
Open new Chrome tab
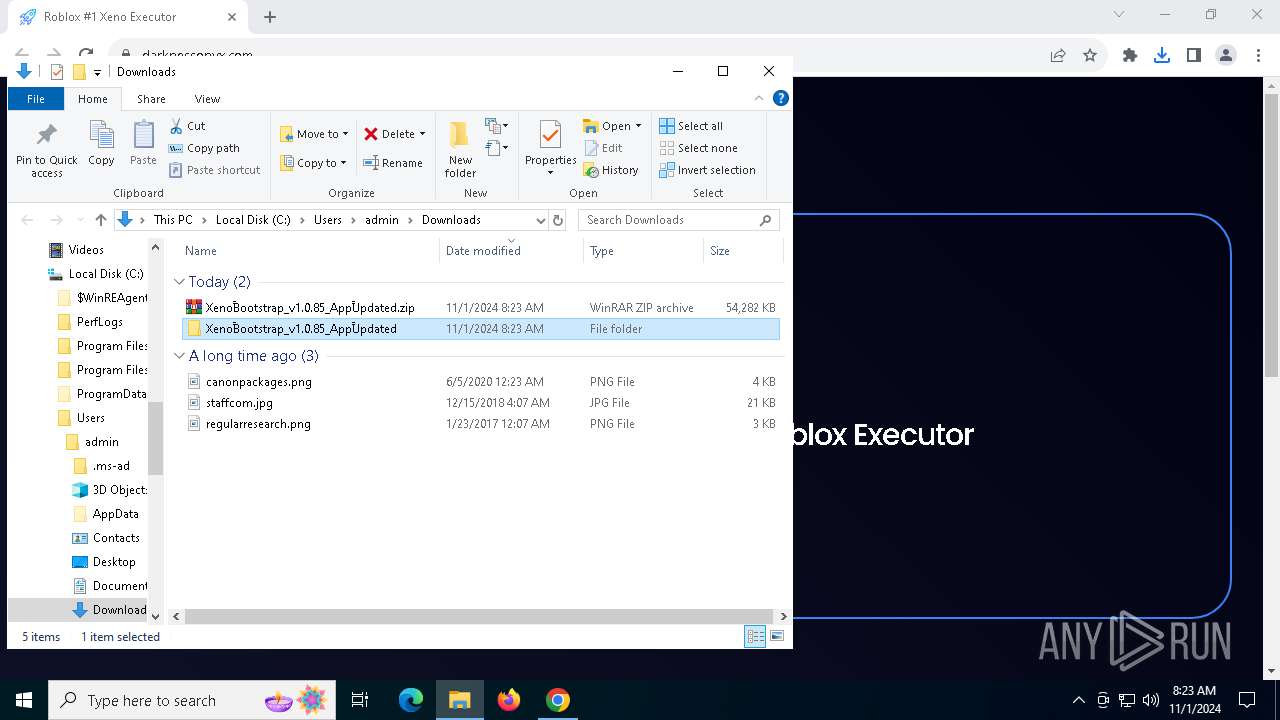pos(270,17)
